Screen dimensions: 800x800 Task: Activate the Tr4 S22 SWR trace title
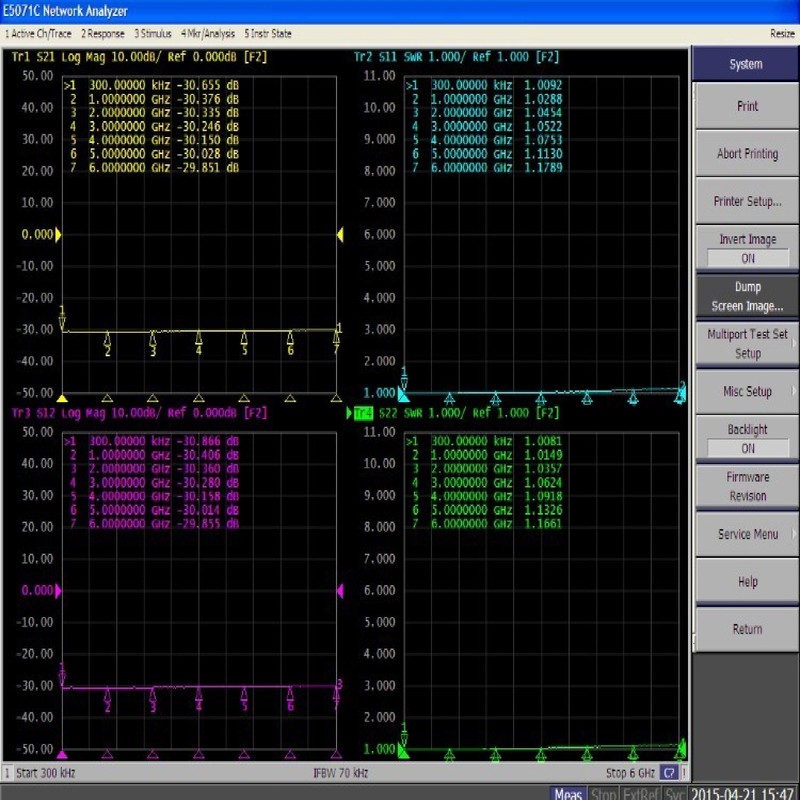click(457, 413)
